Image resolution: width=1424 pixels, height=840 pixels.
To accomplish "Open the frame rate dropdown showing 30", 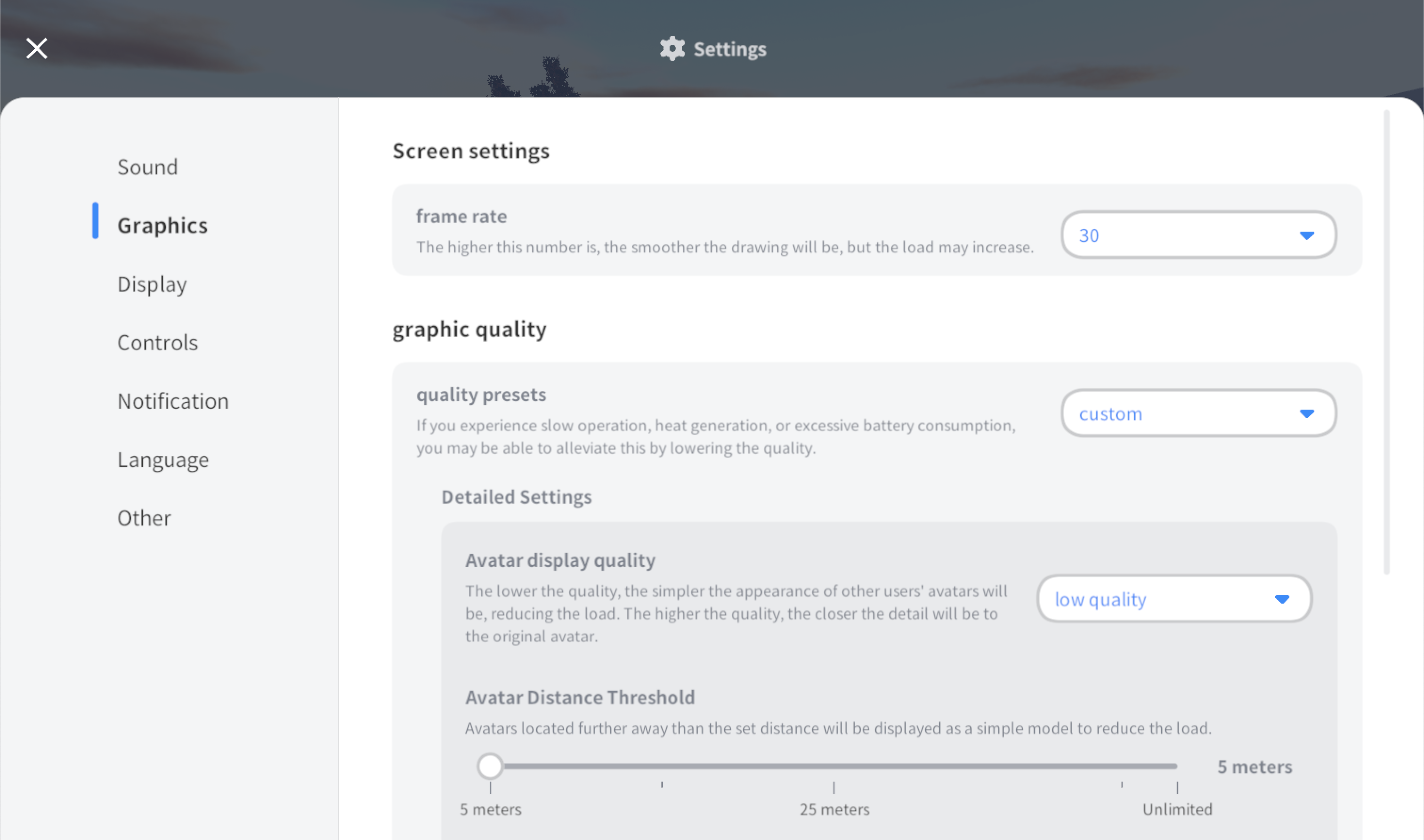I will click(1198, 235).
